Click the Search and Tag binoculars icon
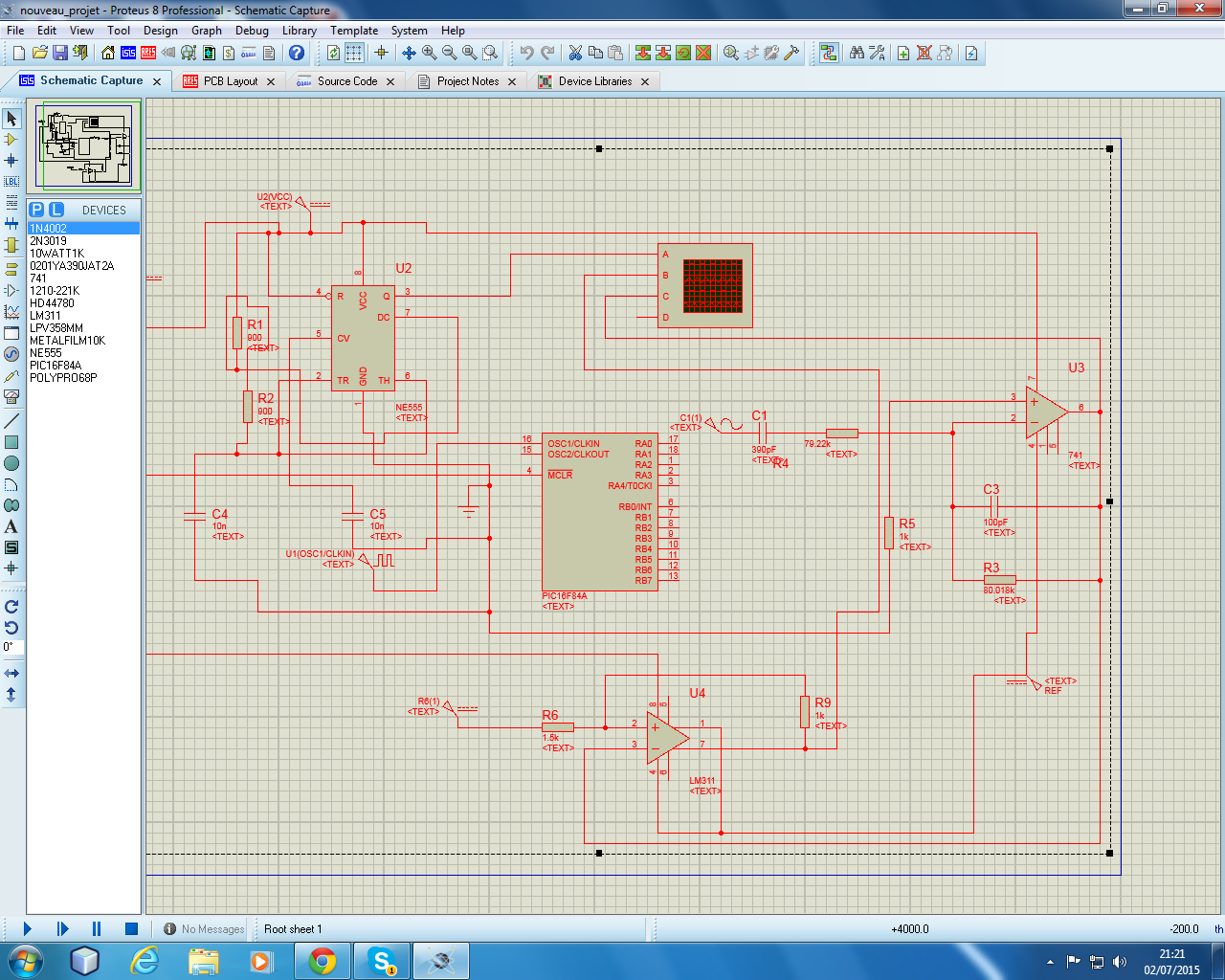The height and width of the screenshot is (980, 1225). pyautogui.click(x=857, y=54)
